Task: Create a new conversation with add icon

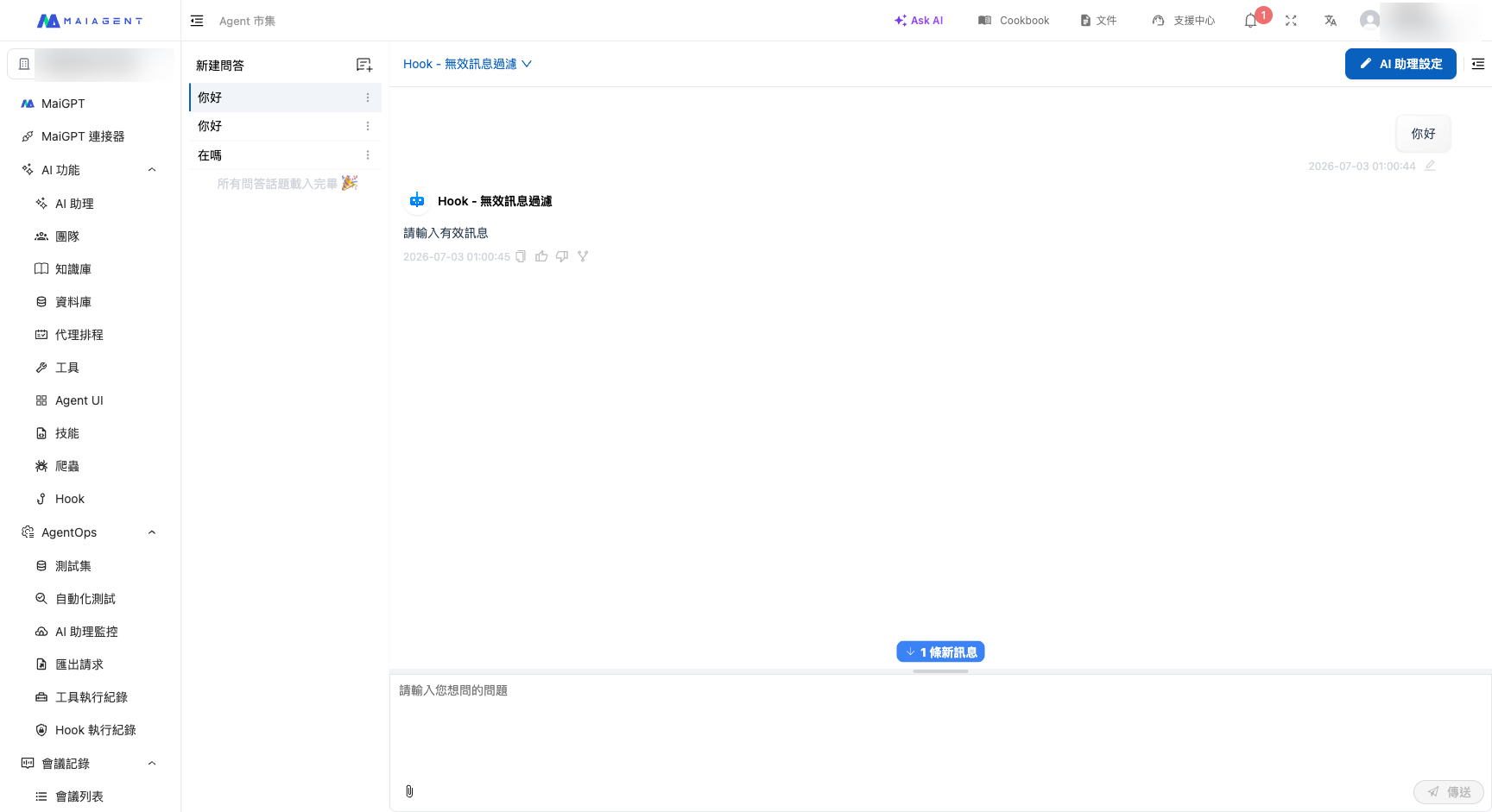Action: click(364, 65)
